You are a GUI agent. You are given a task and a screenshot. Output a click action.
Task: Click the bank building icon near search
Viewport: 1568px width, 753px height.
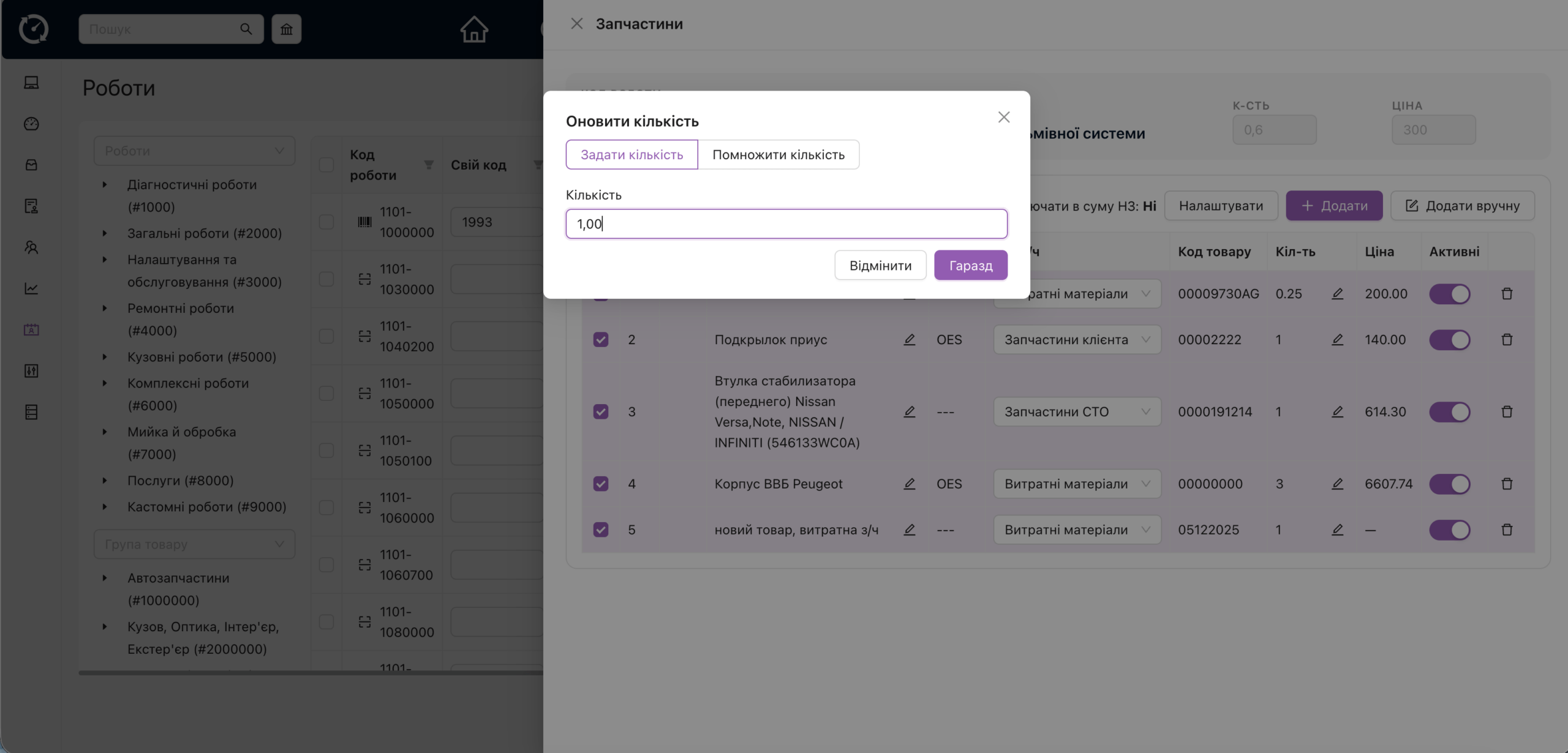[287, 29]
